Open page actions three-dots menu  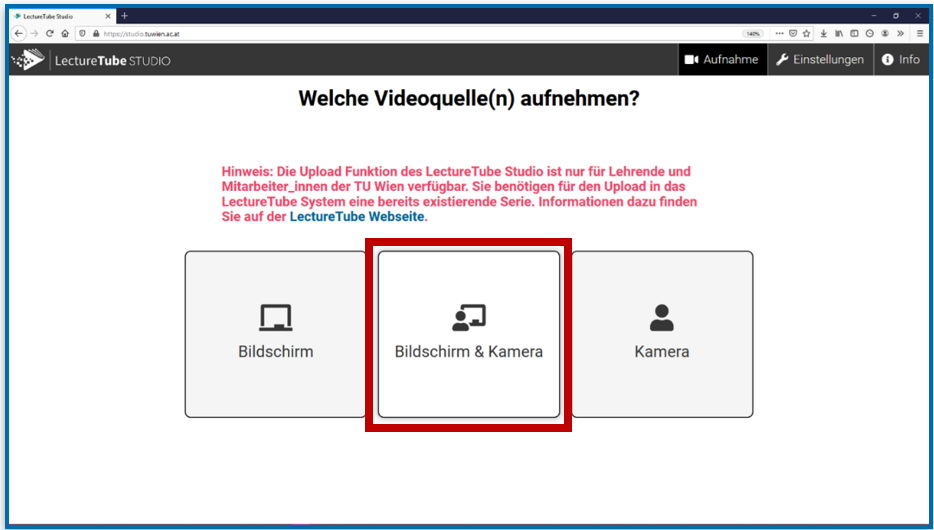(x=779, y=34)
